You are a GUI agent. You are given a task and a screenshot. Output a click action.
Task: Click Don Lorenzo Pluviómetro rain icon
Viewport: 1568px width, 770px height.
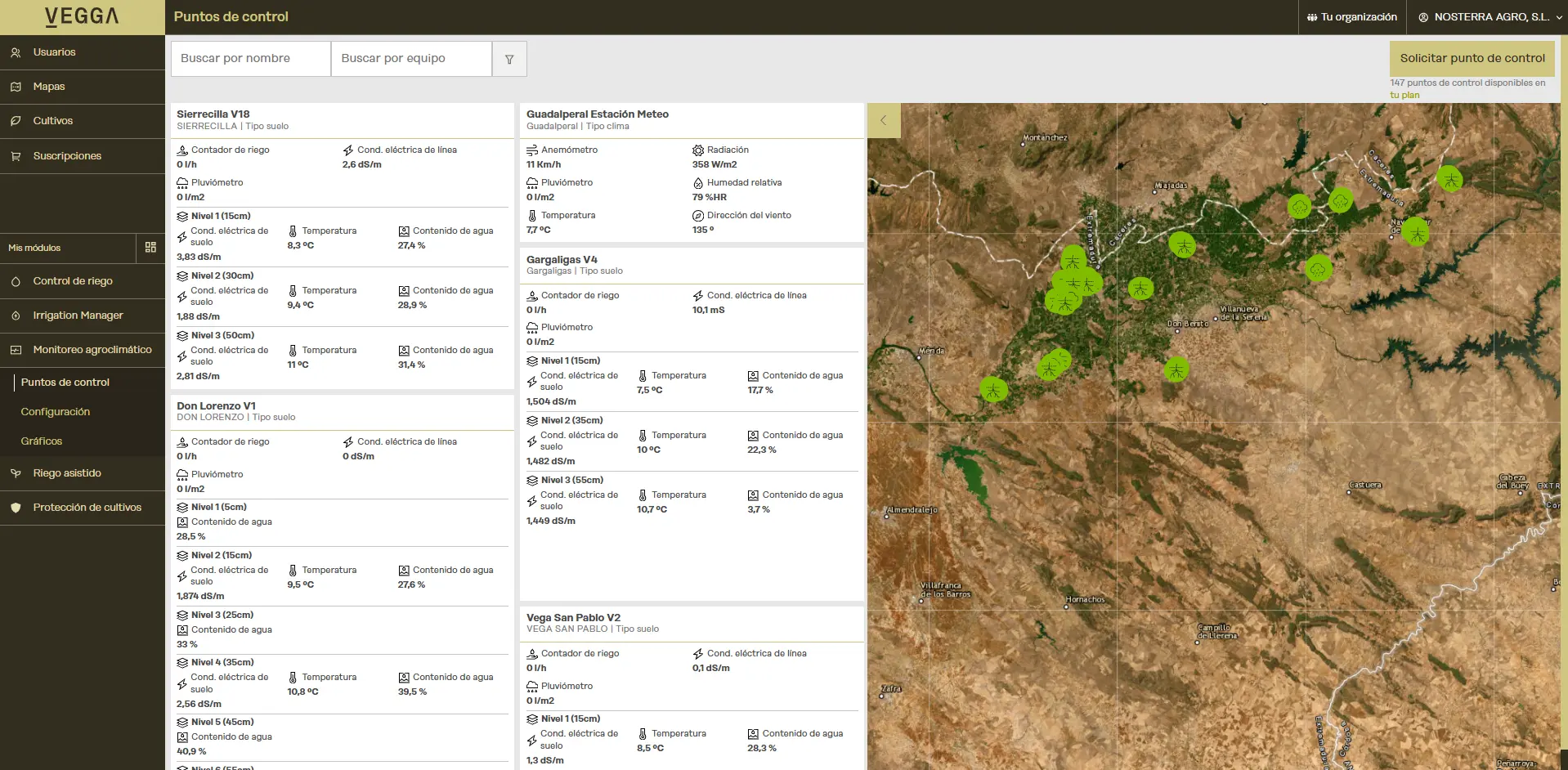pos(182,475)
